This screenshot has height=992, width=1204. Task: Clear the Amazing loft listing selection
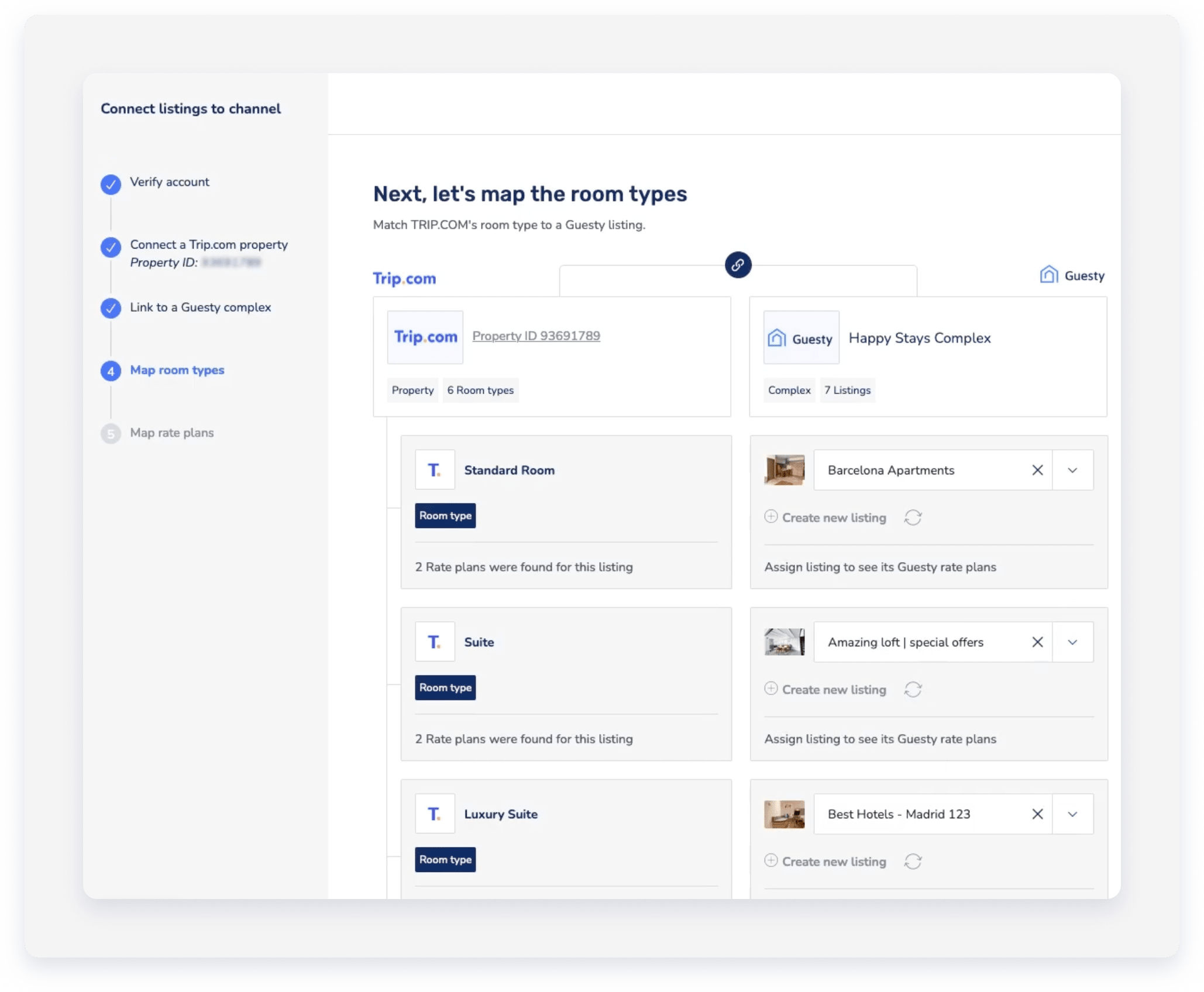[1037, 642]
